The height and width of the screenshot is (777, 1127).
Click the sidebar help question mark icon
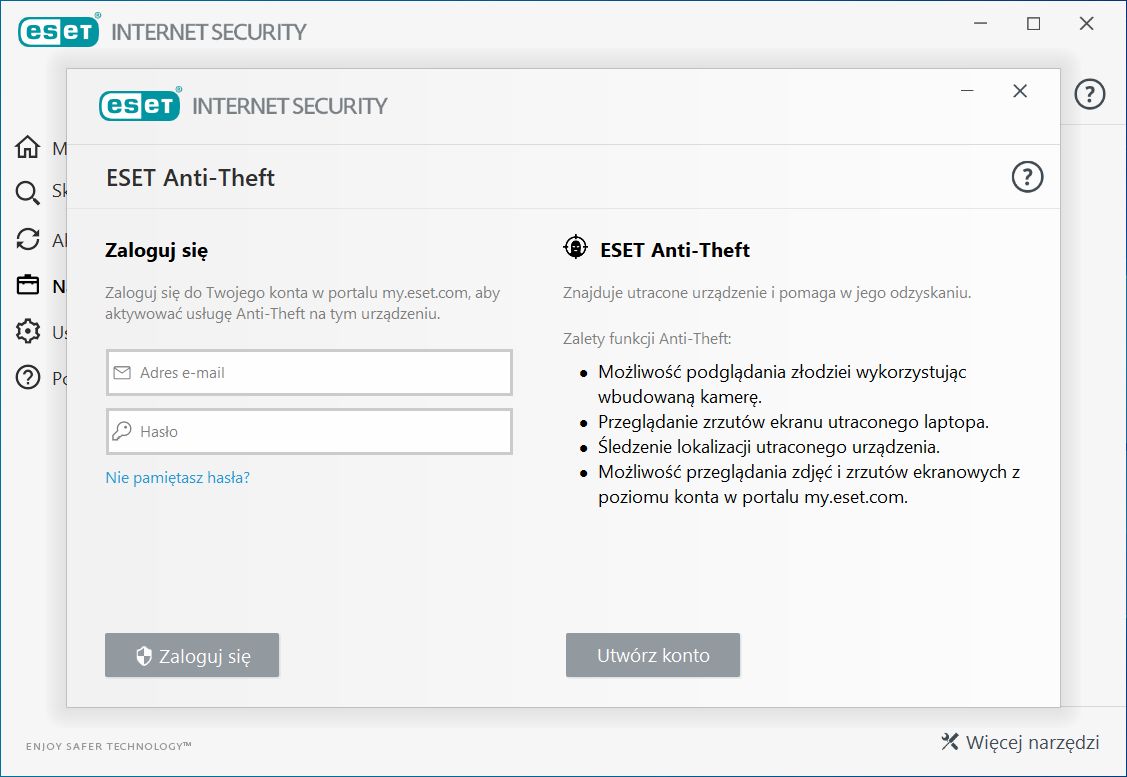coord(27,377)
